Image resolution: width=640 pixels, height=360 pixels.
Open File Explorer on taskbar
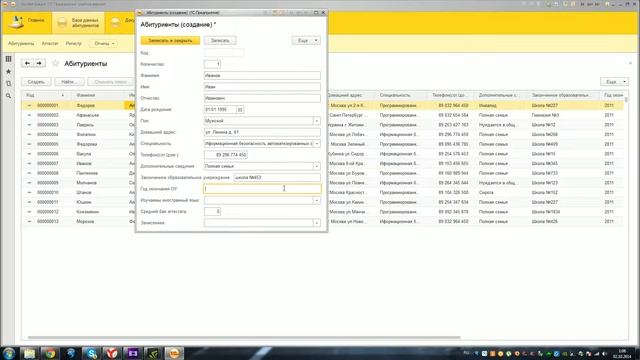coord(29,353)
